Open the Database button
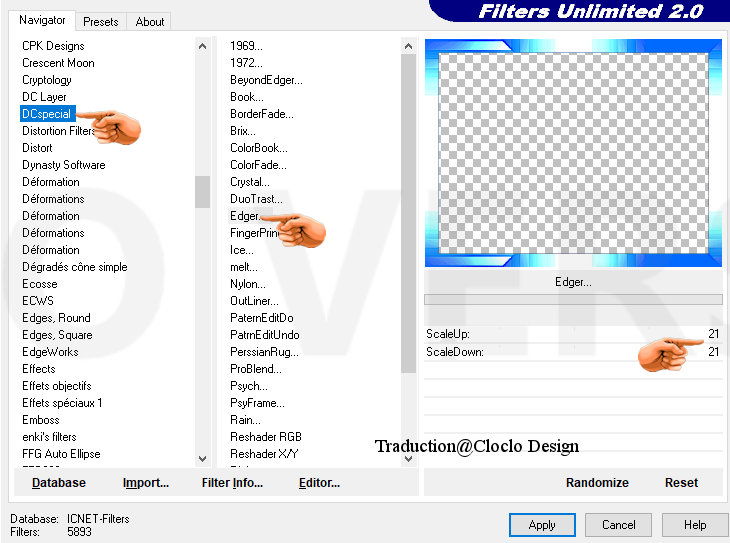The width and height of the screenshot is (730, 543). coord(59,482)
